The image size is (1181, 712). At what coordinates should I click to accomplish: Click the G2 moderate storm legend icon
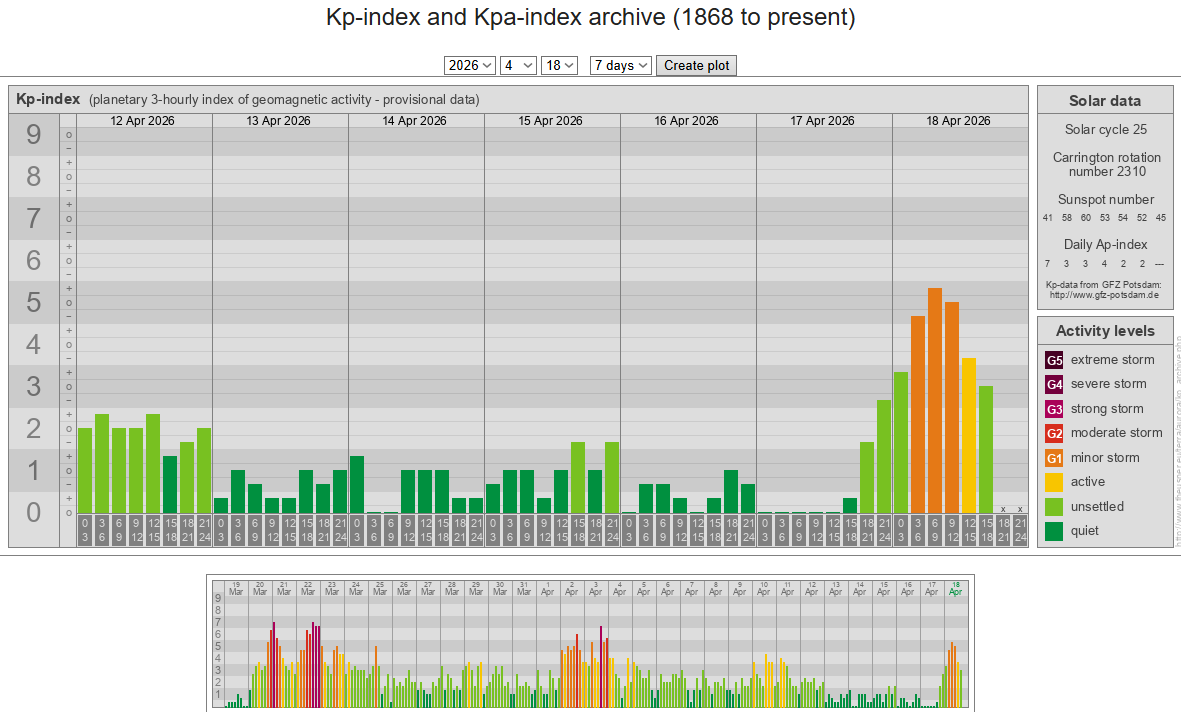click(x=1054, y=433)
